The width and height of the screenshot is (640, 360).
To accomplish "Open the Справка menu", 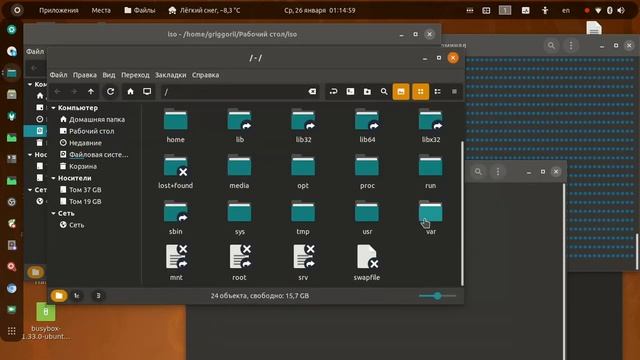I will pyautogui.click(x=206, y=75).
